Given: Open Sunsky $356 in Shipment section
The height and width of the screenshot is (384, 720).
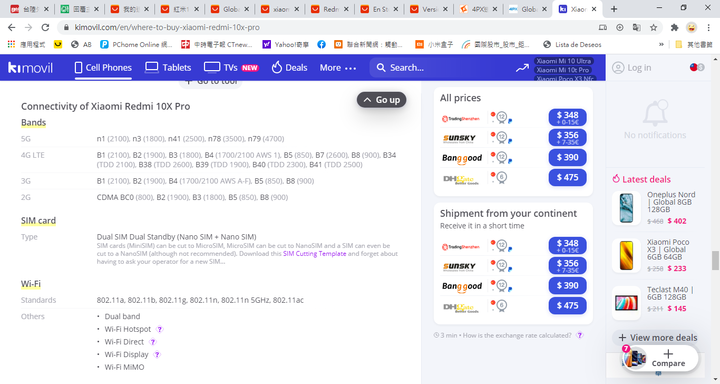Looking at the screenshot, I should [568, 266].
